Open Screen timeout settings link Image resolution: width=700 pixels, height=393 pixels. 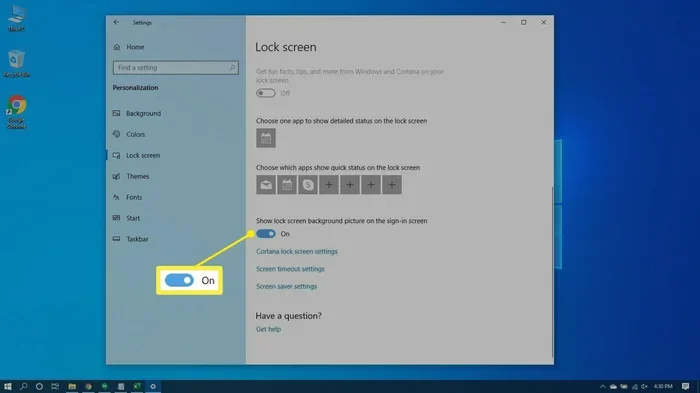point(290,269)
